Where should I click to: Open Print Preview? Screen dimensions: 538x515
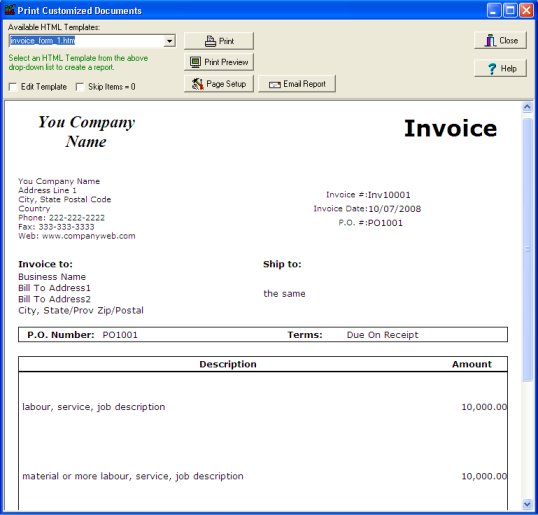pos(219,62)
